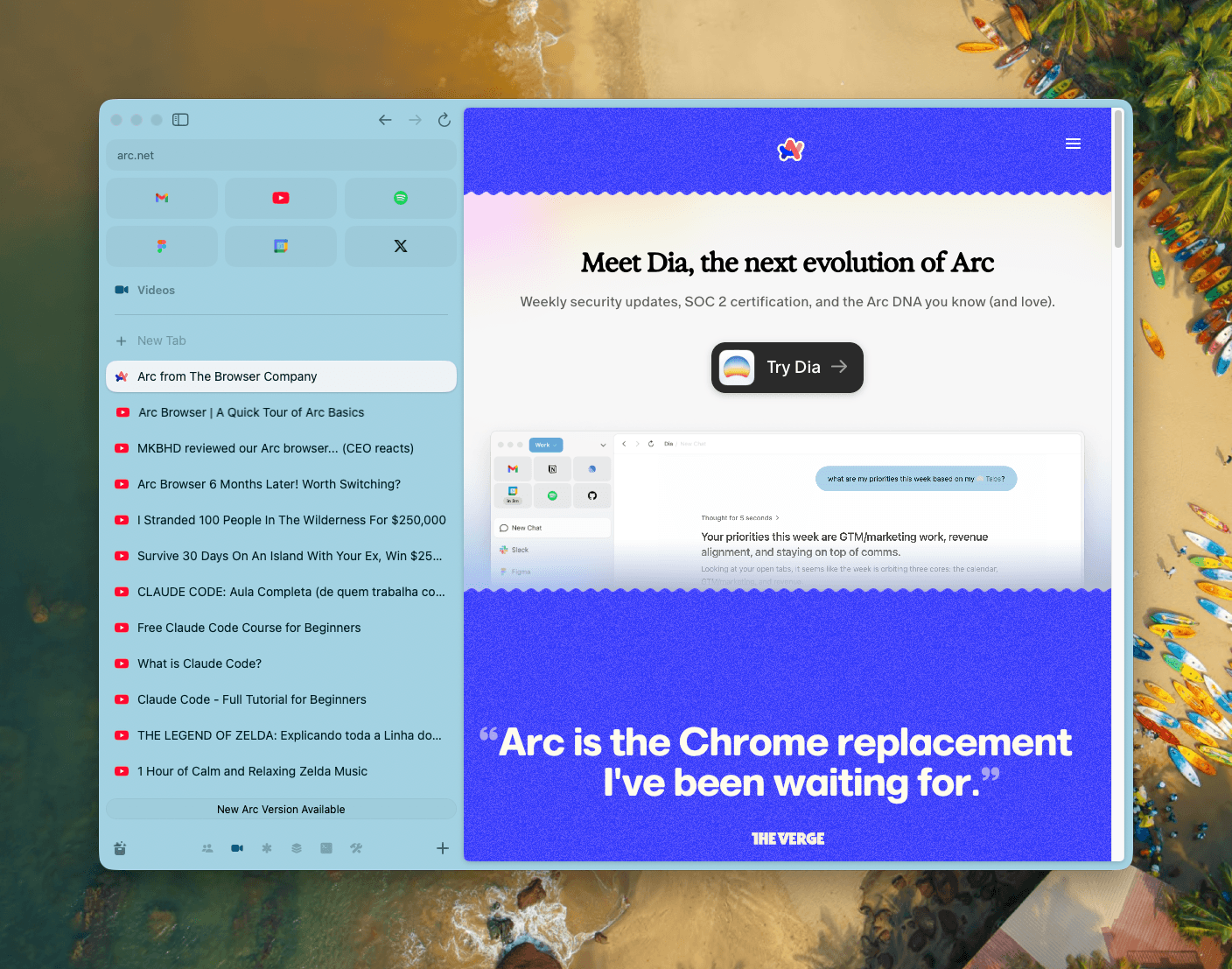The width and height of the screenshot is (1232, 969).
Task: Switch to the terminal space icon
Action: click(x=326, y=848)
